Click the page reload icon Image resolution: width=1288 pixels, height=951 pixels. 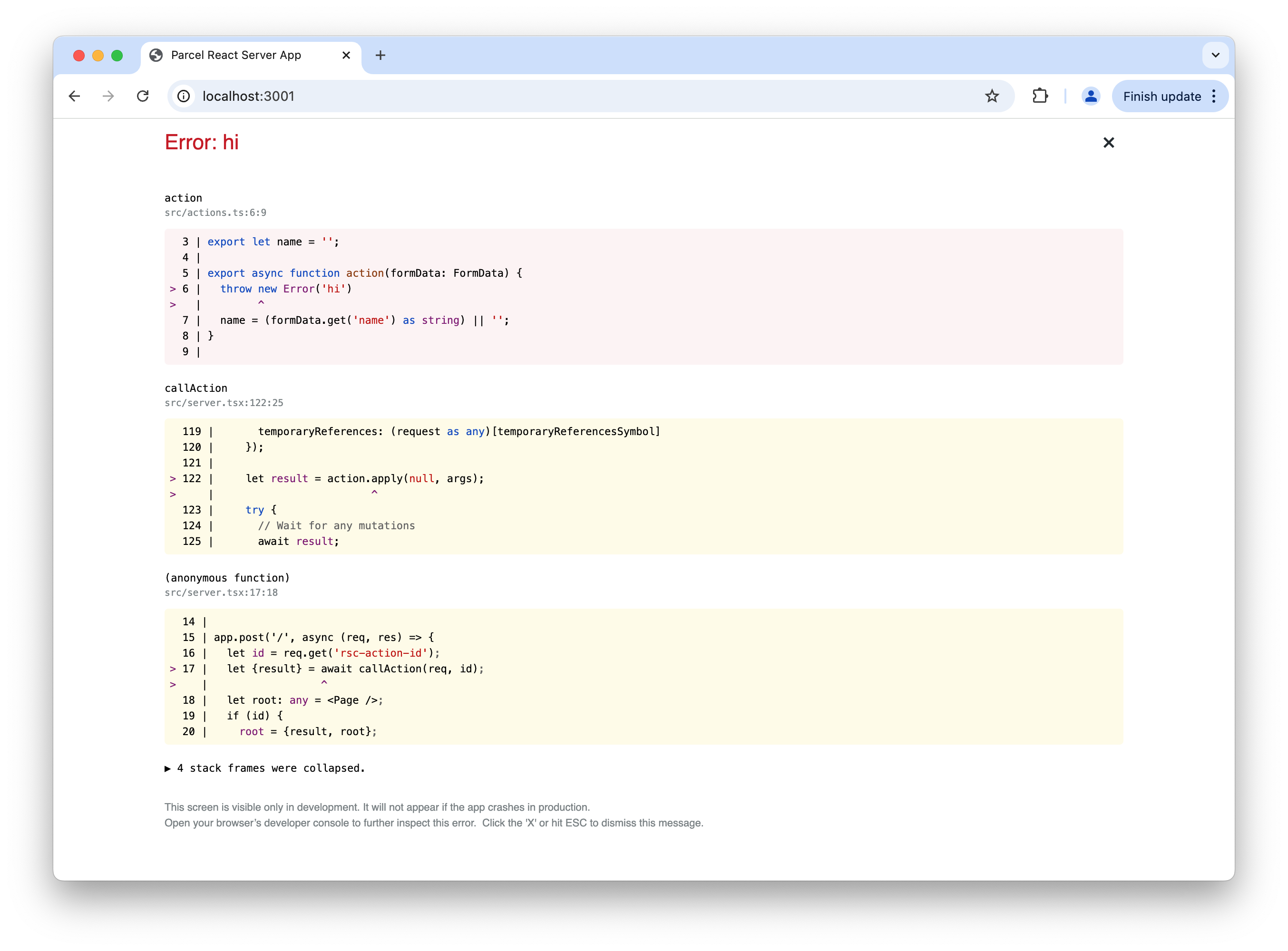click(x=143, y=96)
